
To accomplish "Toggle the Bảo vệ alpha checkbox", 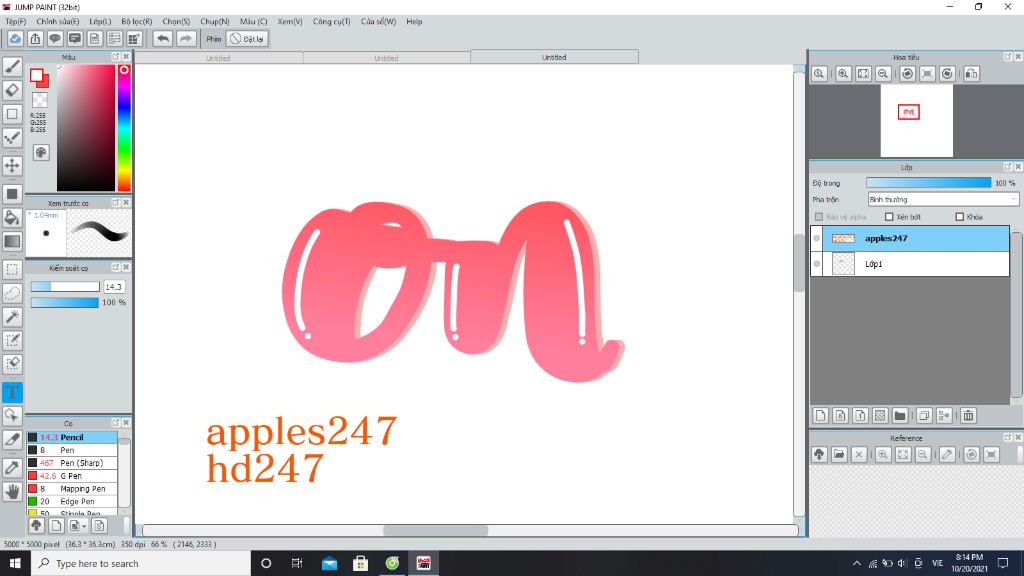I will (819, 217).
